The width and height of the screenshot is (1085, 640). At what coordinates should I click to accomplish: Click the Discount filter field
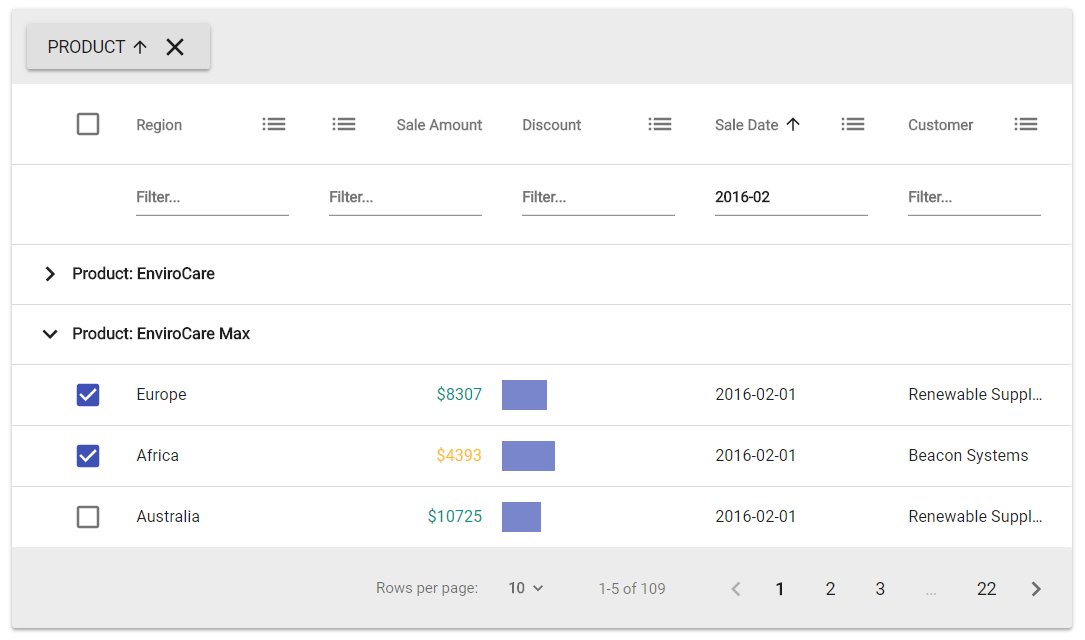point(599,198)
